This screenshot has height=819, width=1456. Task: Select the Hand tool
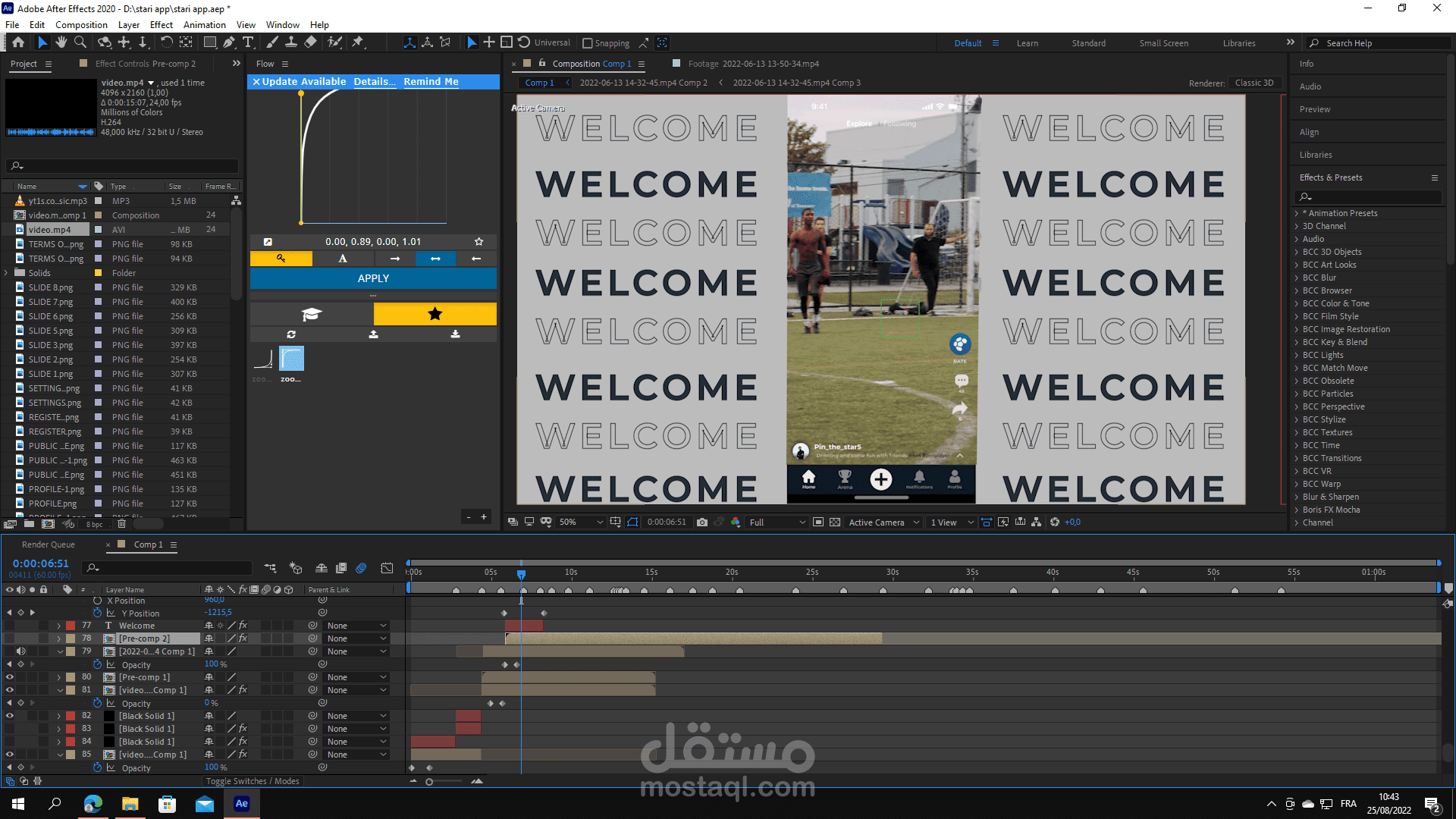pos(61,42)
